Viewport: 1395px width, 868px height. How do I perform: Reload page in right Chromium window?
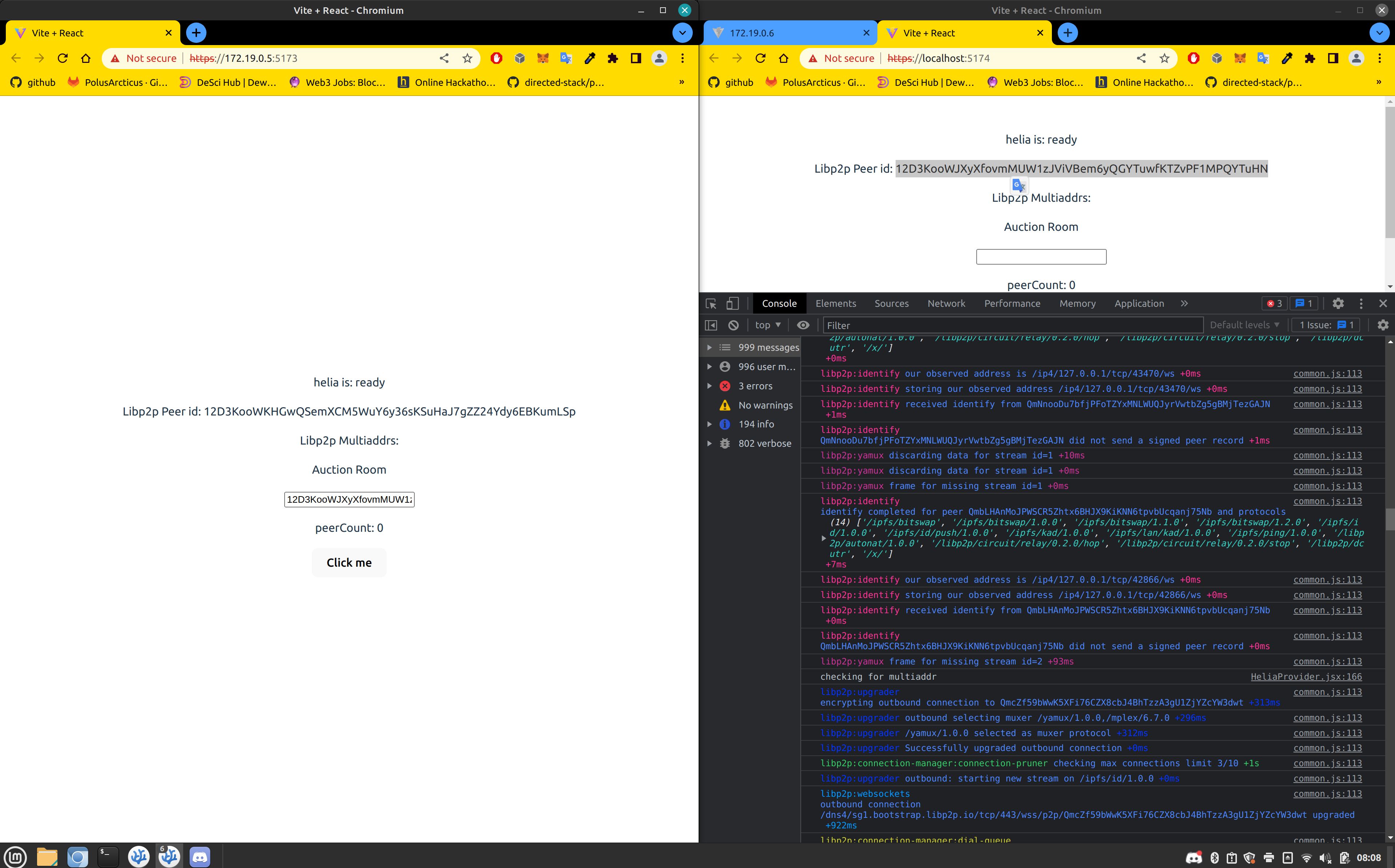(x=761, y=58)
